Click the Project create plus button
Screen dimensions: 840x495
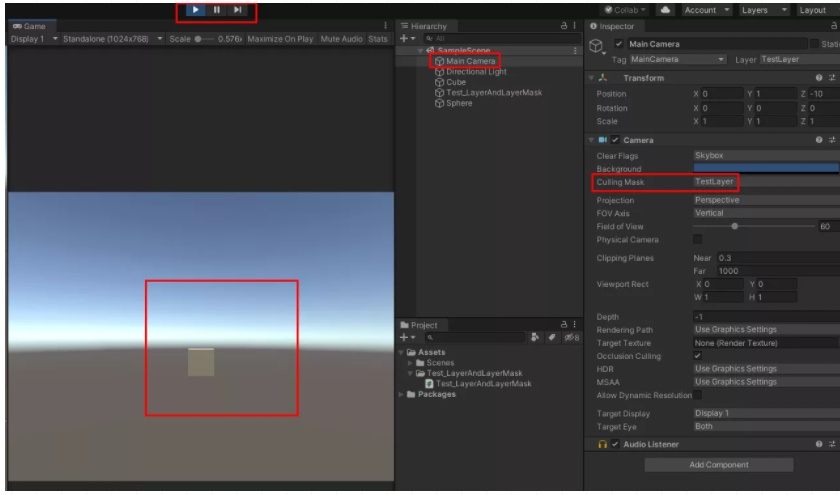tap(407, 337)
